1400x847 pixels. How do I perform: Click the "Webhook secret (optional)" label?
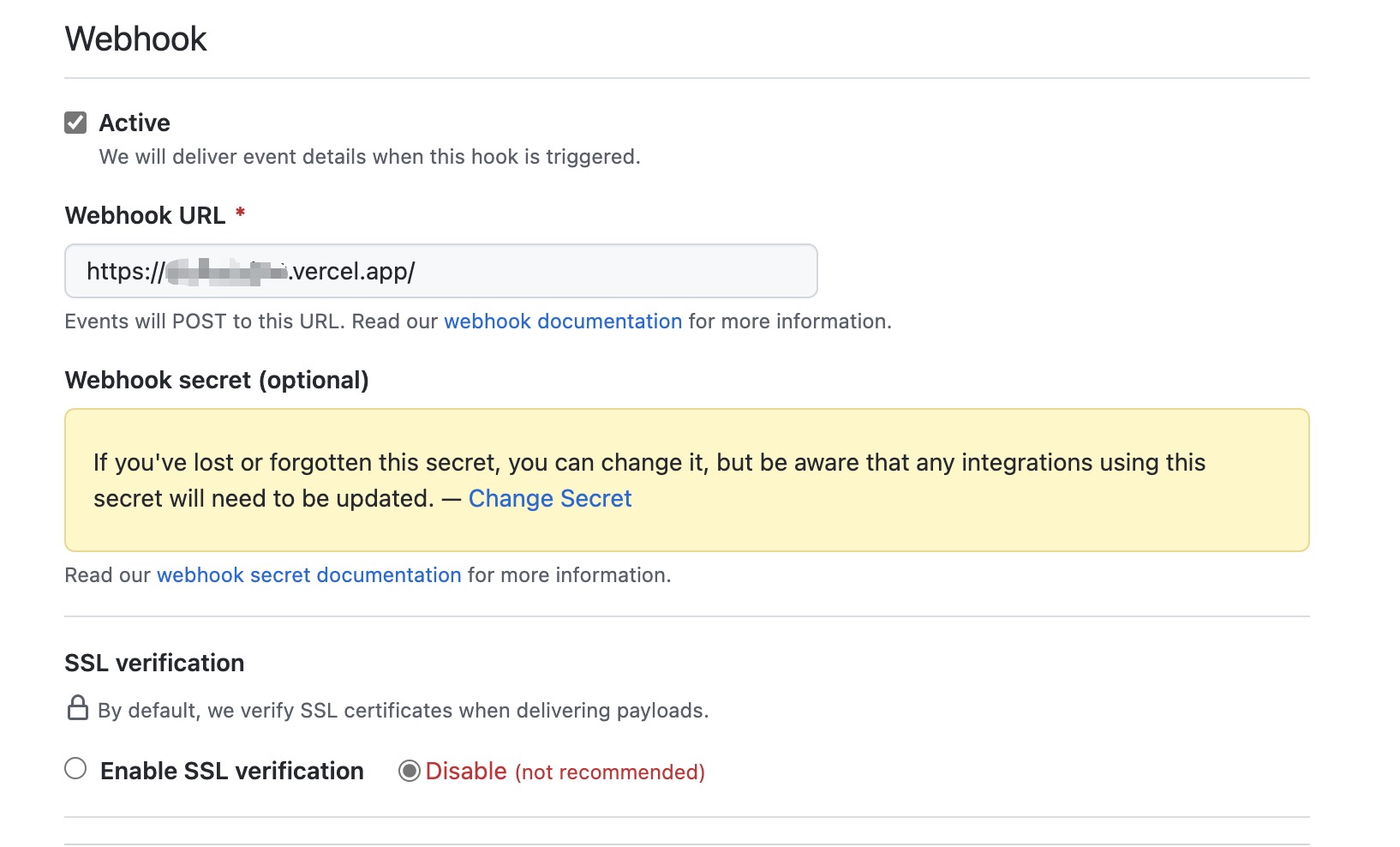[217, 381]
